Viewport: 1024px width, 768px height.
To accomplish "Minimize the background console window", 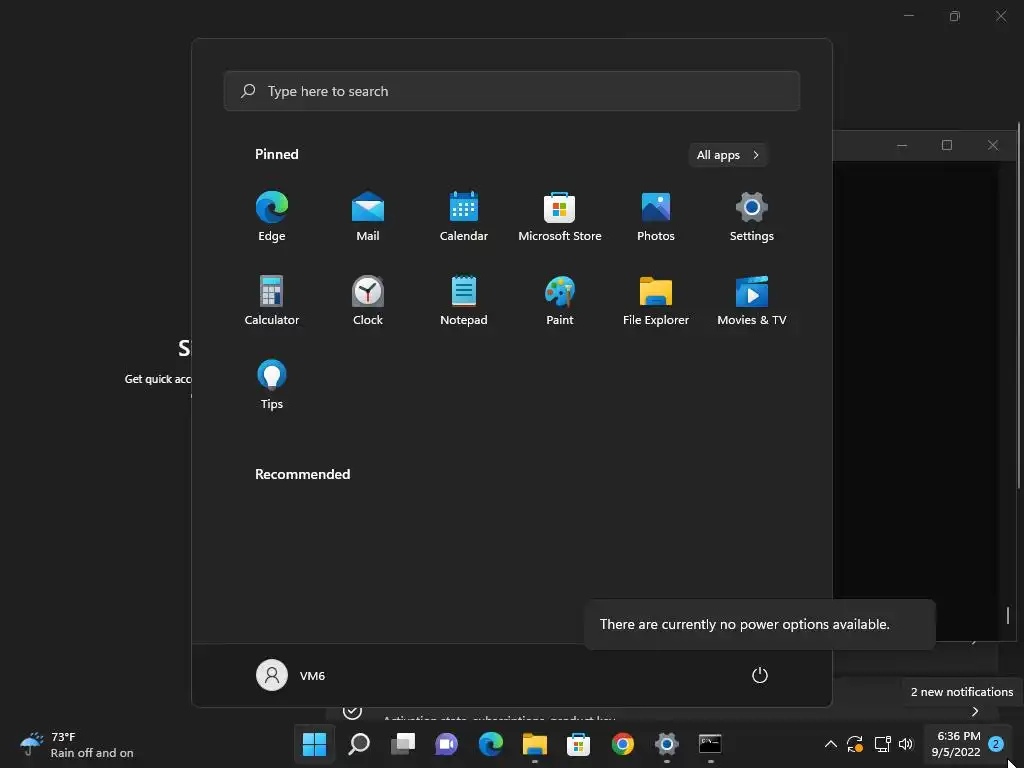I will (x=902, y=145).
